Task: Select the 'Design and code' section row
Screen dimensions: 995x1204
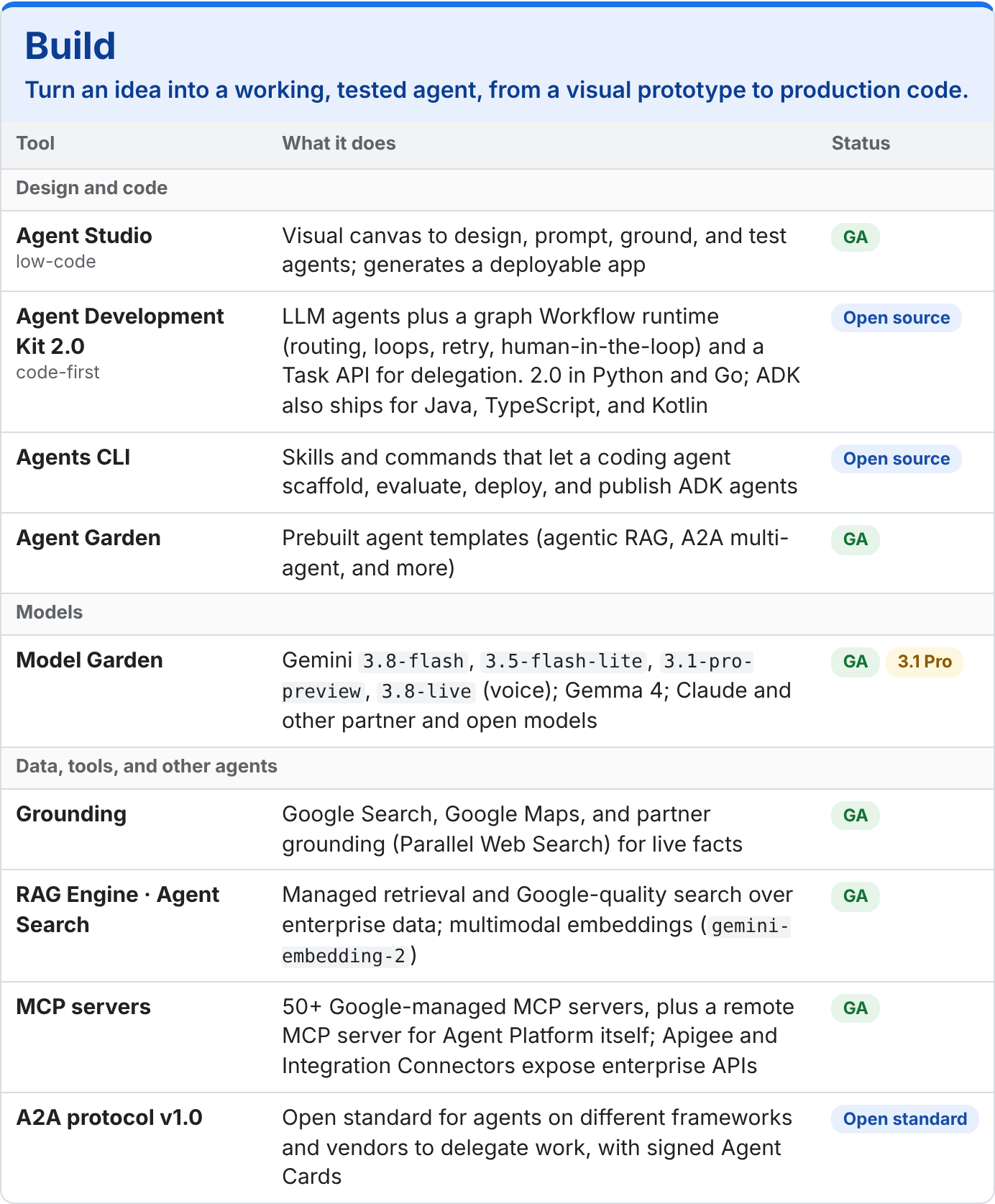Action: point(497,188)
